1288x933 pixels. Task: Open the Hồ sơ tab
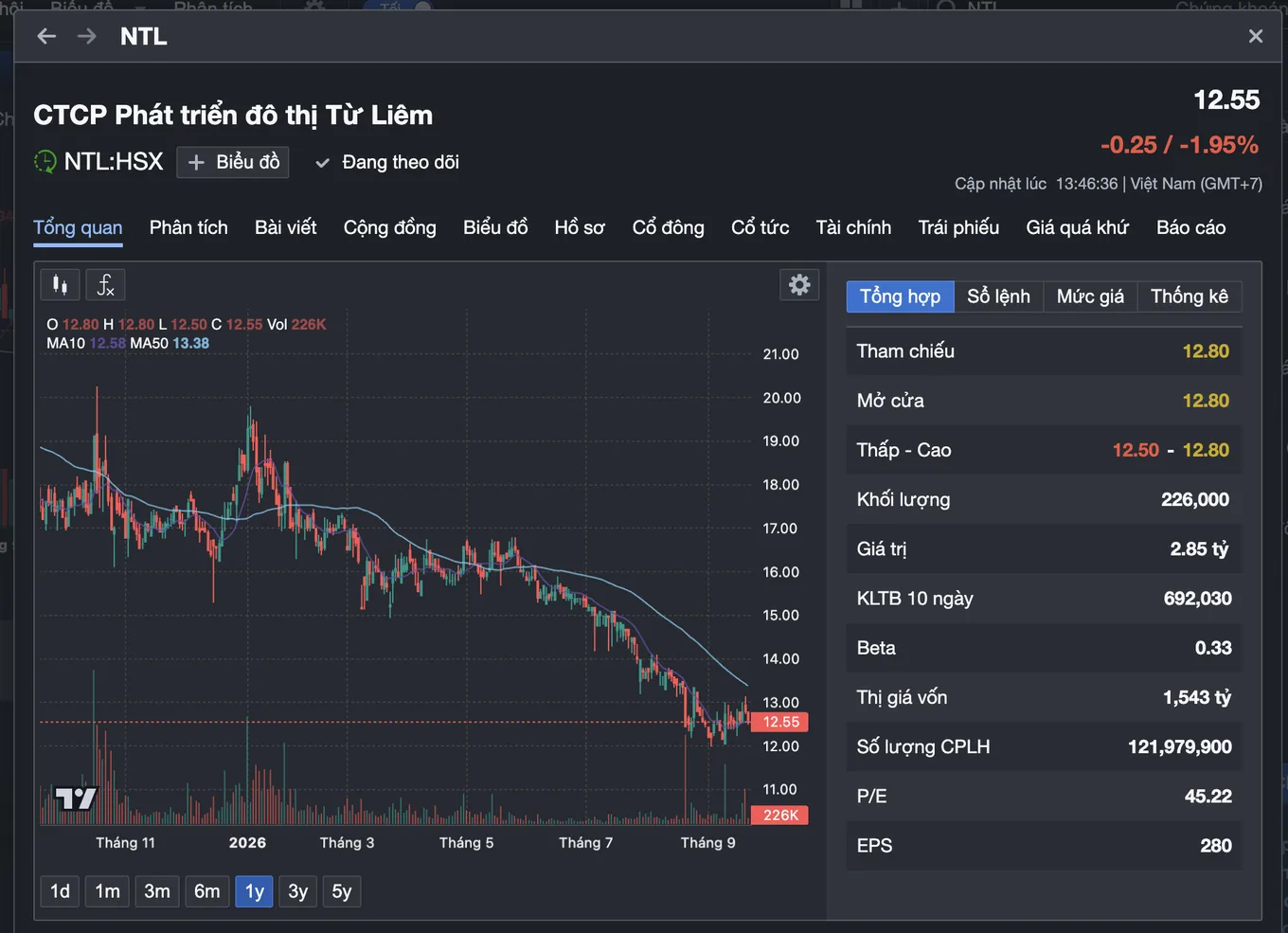(580, 227)
